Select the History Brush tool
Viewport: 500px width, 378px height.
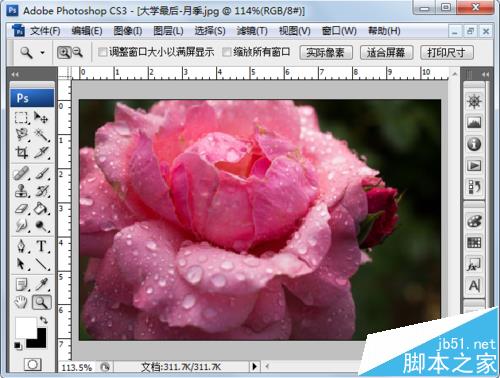[x=41, y=191]
